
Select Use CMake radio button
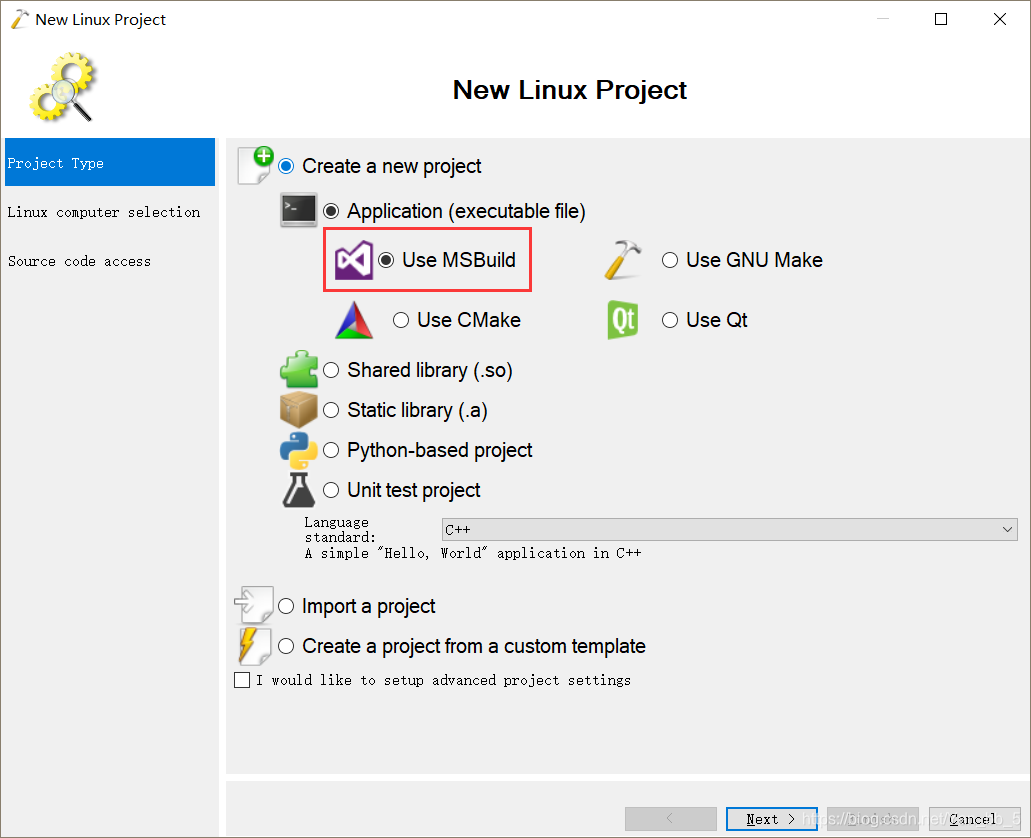(x=401, y=320)
